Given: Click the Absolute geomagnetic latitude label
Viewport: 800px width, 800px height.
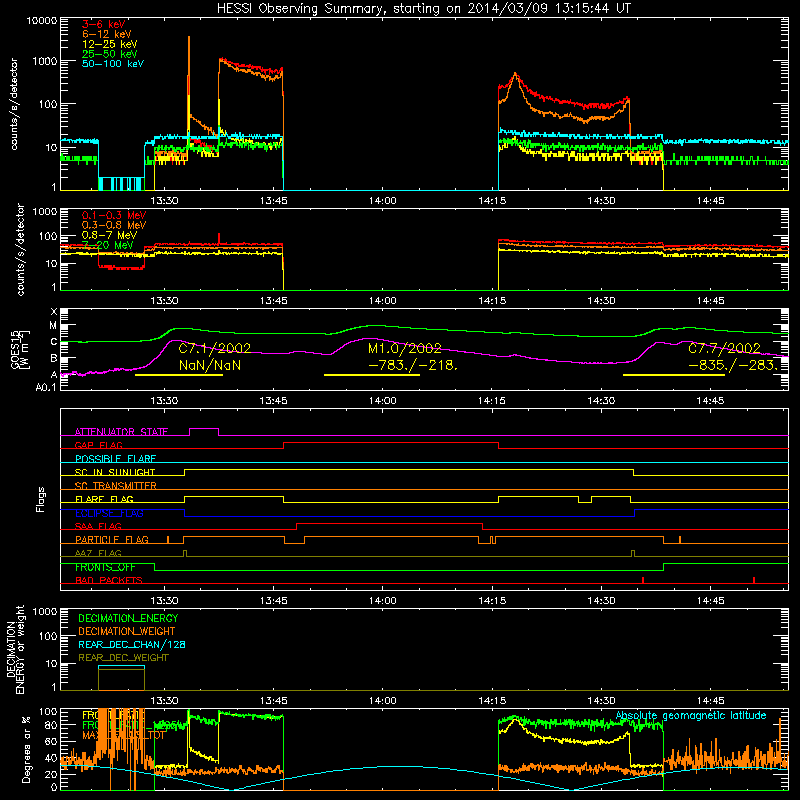Looking at the screenshot, I should (x=691, y=715).
